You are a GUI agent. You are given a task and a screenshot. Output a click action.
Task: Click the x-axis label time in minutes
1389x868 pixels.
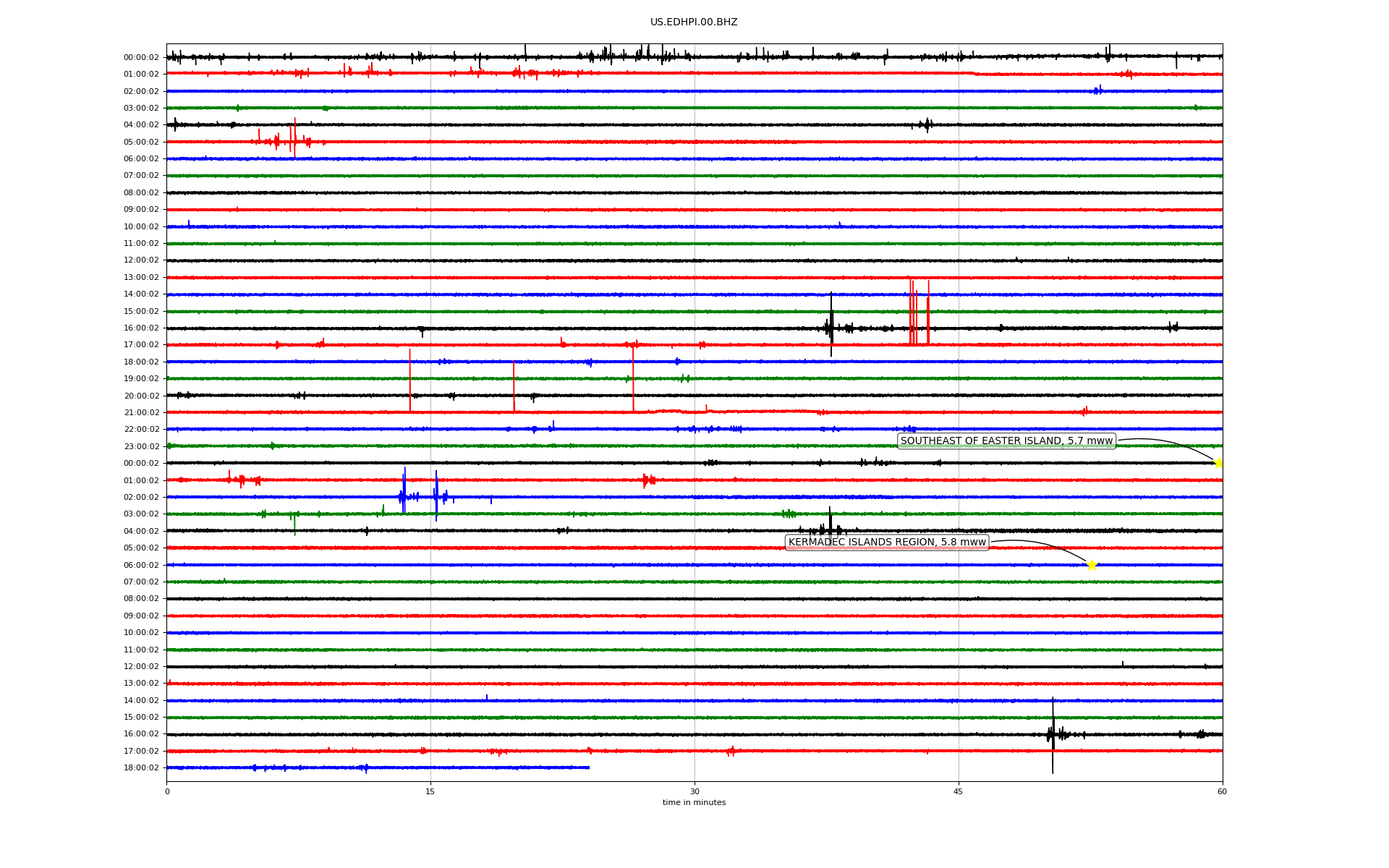pos(694,802)
